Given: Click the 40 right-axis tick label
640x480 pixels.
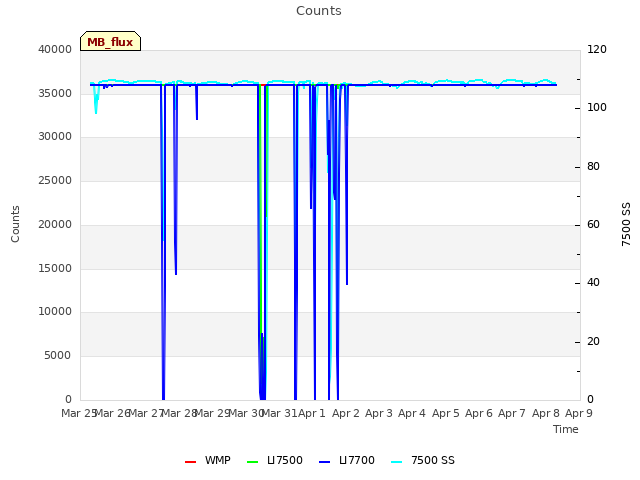Looking at the screenshot, I should click(593, 283).
